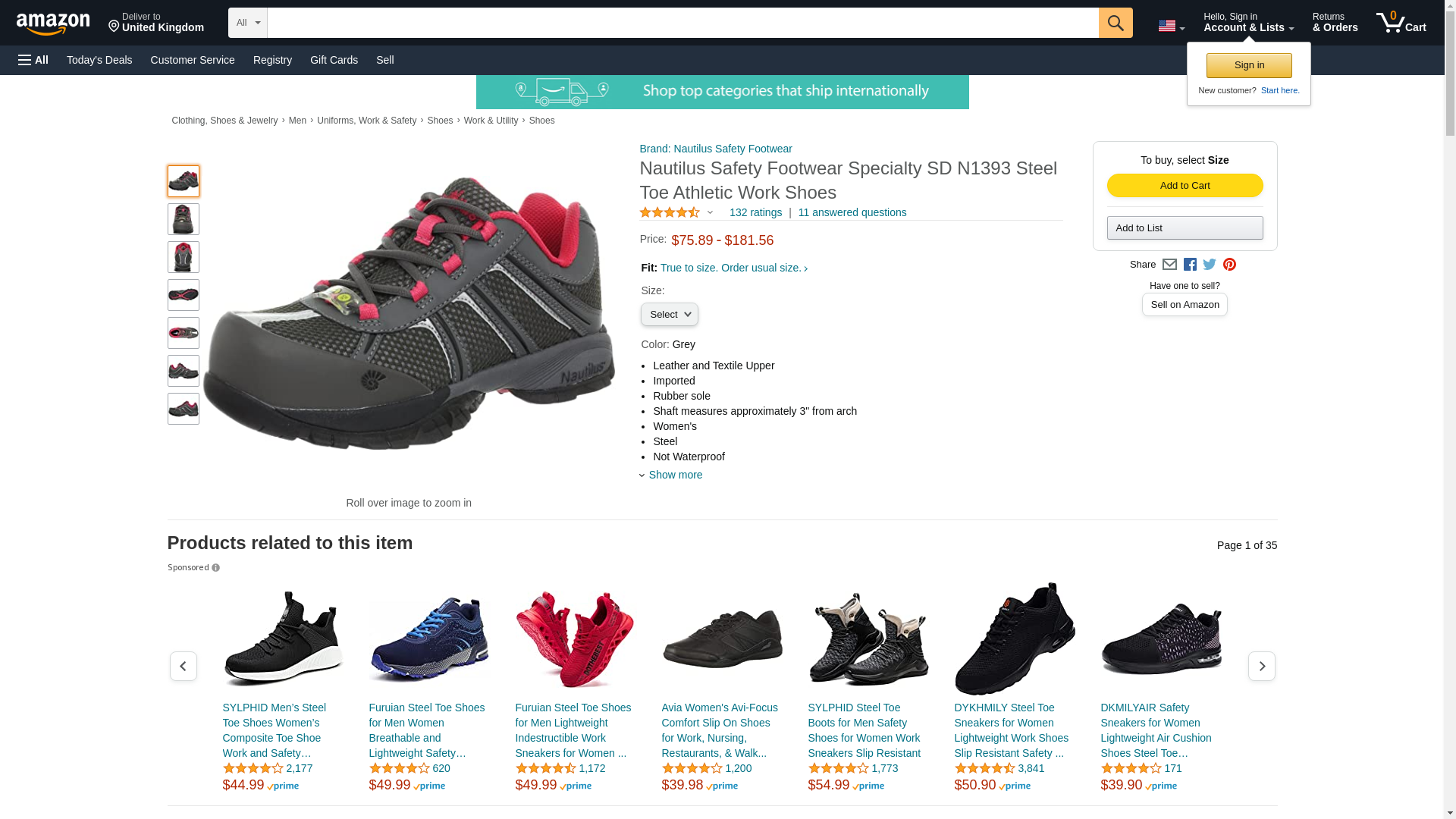Expand Show more product details
Screen dimensions: 1456x819
point(674,475)
